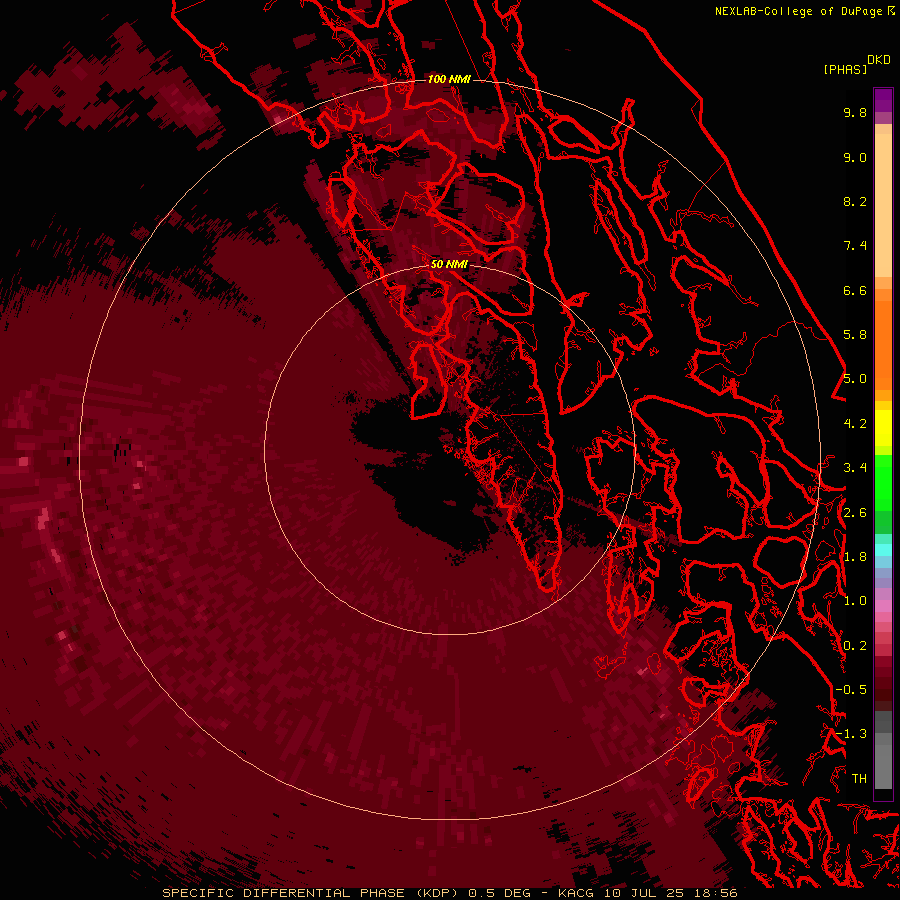Click the 3.4 value on the color scale

coord(855,468)
